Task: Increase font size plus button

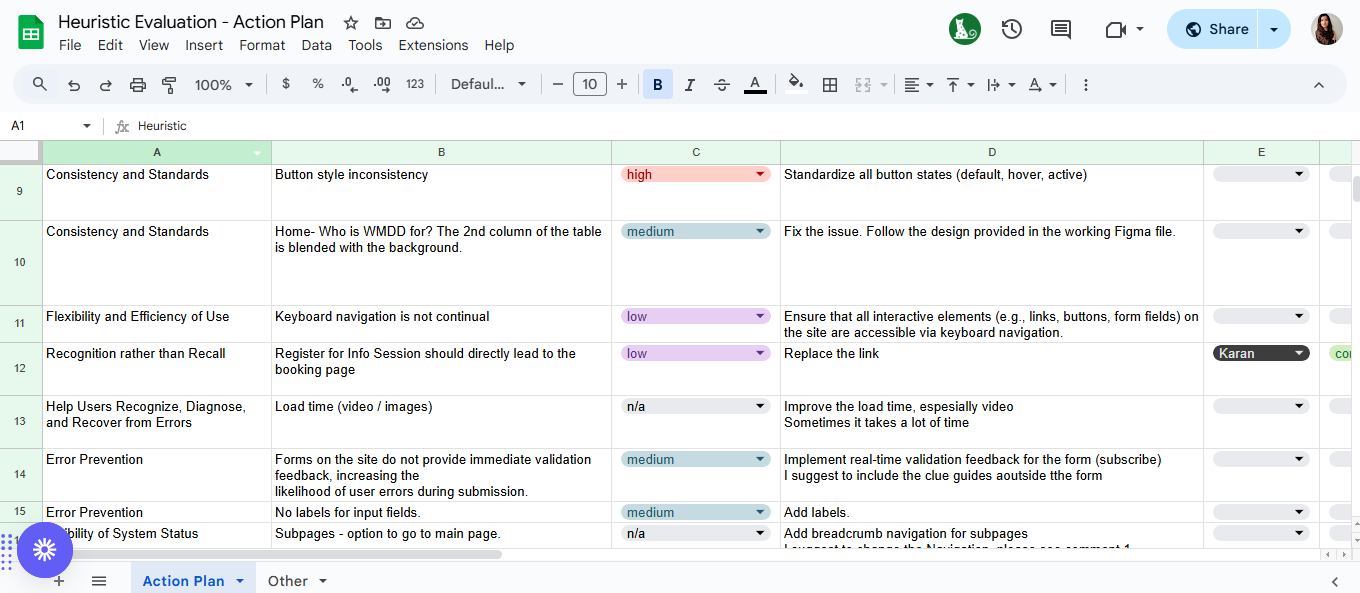Action: (622, 84)
